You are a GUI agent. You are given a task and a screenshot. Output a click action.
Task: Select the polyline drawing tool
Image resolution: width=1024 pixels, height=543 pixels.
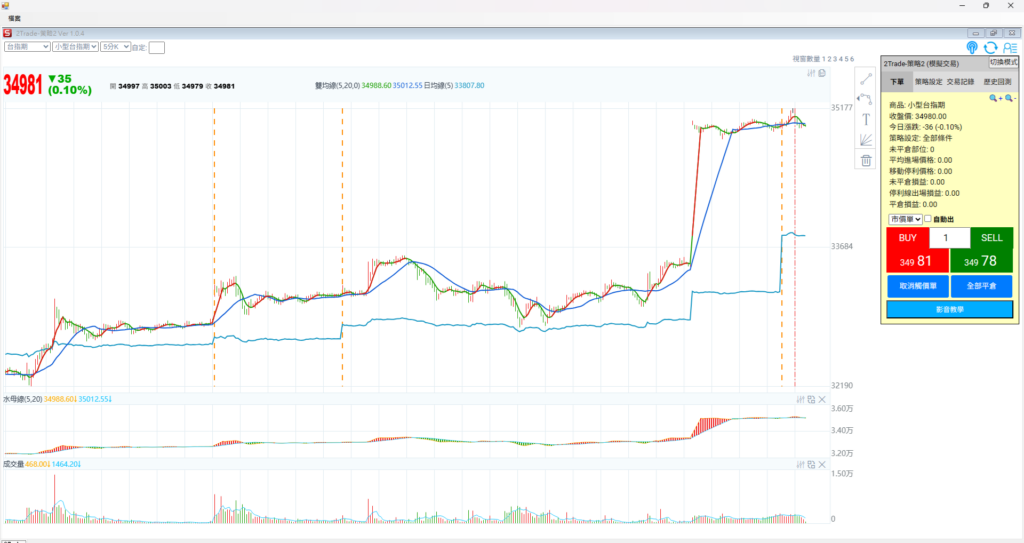click(866, 98)
